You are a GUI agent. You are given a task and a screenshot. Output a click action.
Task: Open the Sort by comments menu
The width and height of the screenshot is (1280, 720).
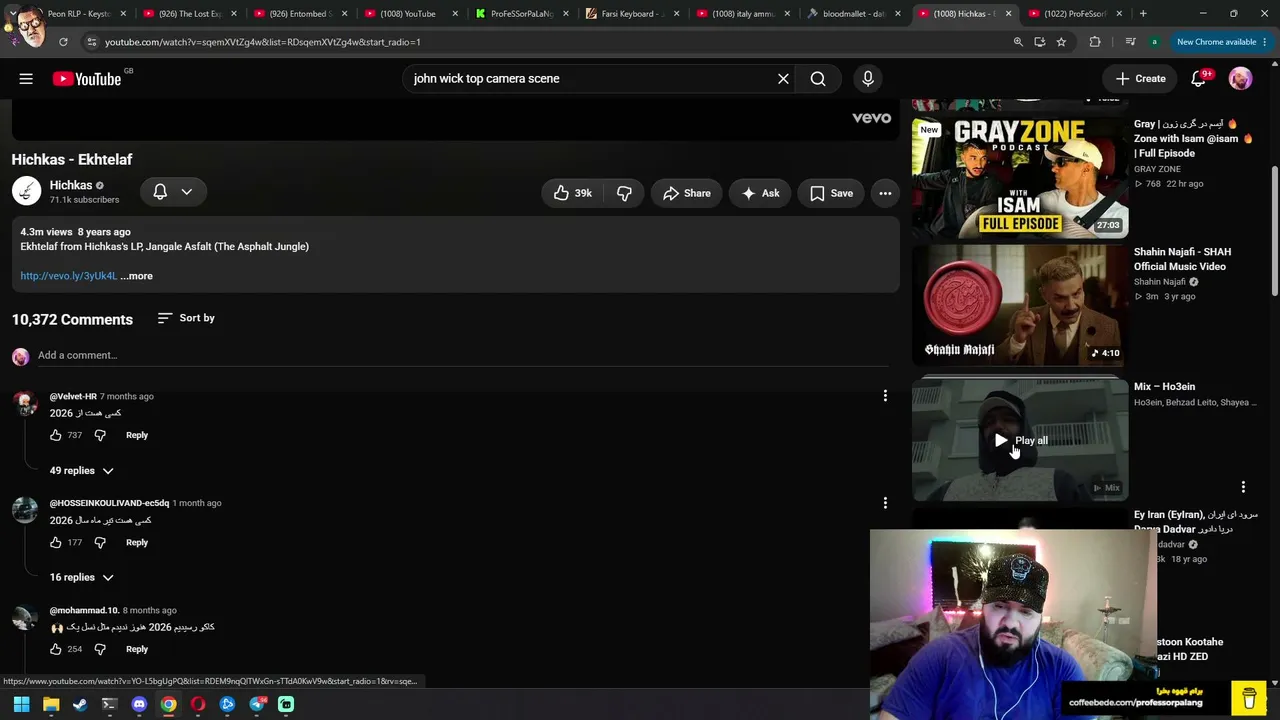[186, 318]
